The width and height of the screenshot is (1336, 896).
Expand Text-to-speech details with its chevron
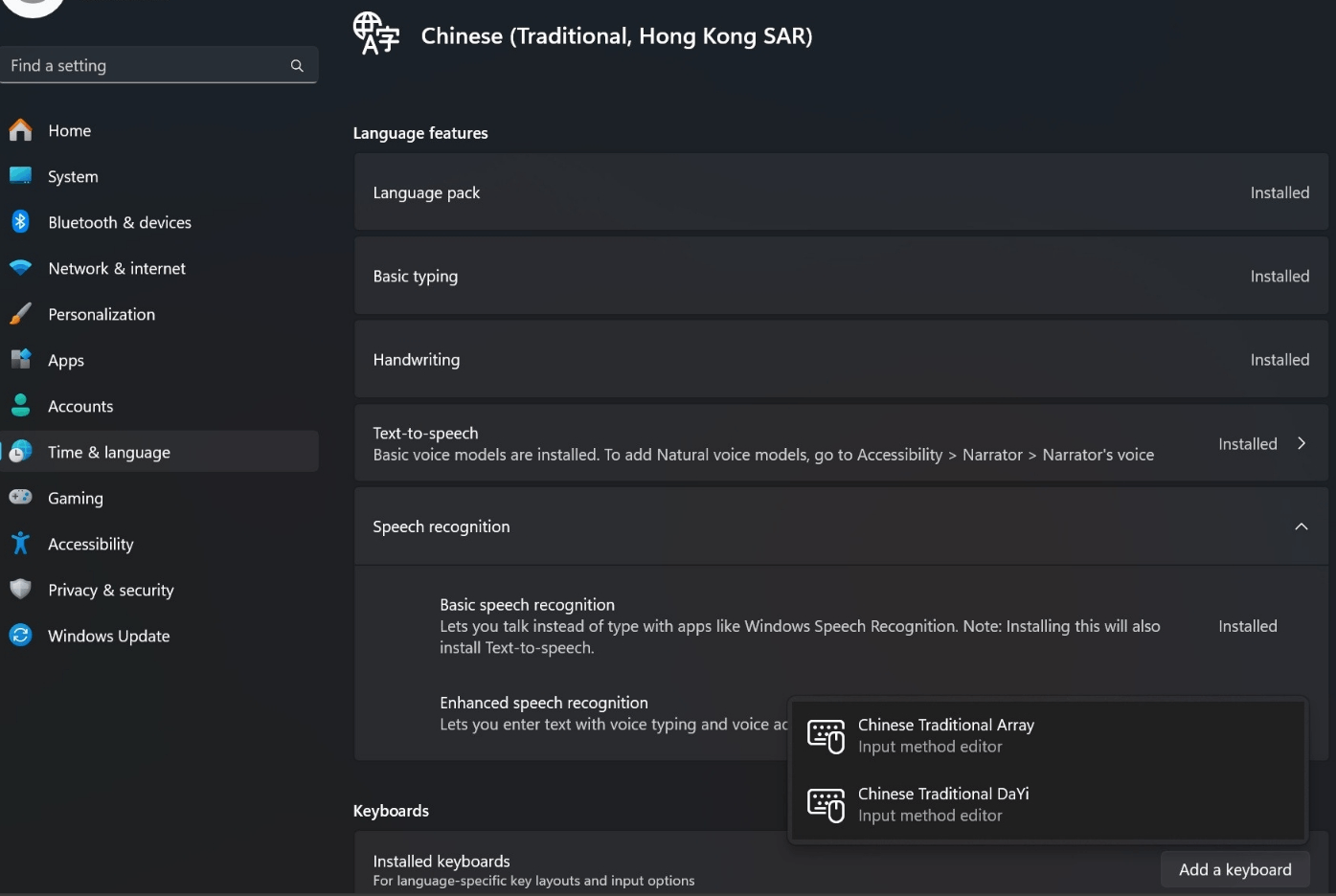[1302, 443]
